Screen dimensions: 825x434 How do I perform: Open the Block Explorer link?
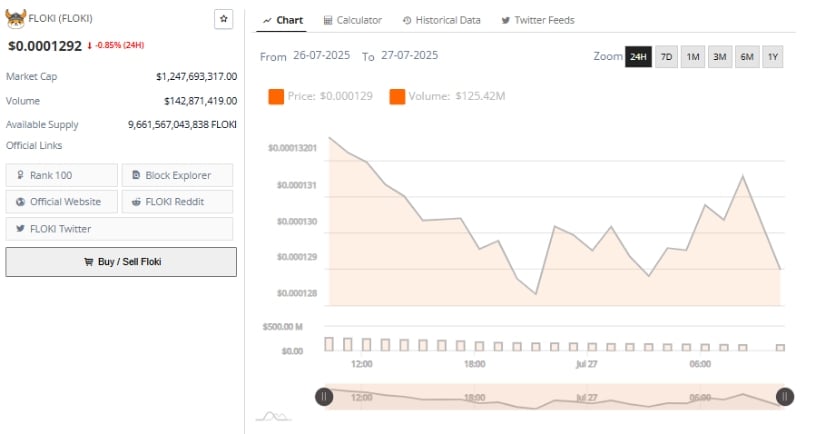177,175
